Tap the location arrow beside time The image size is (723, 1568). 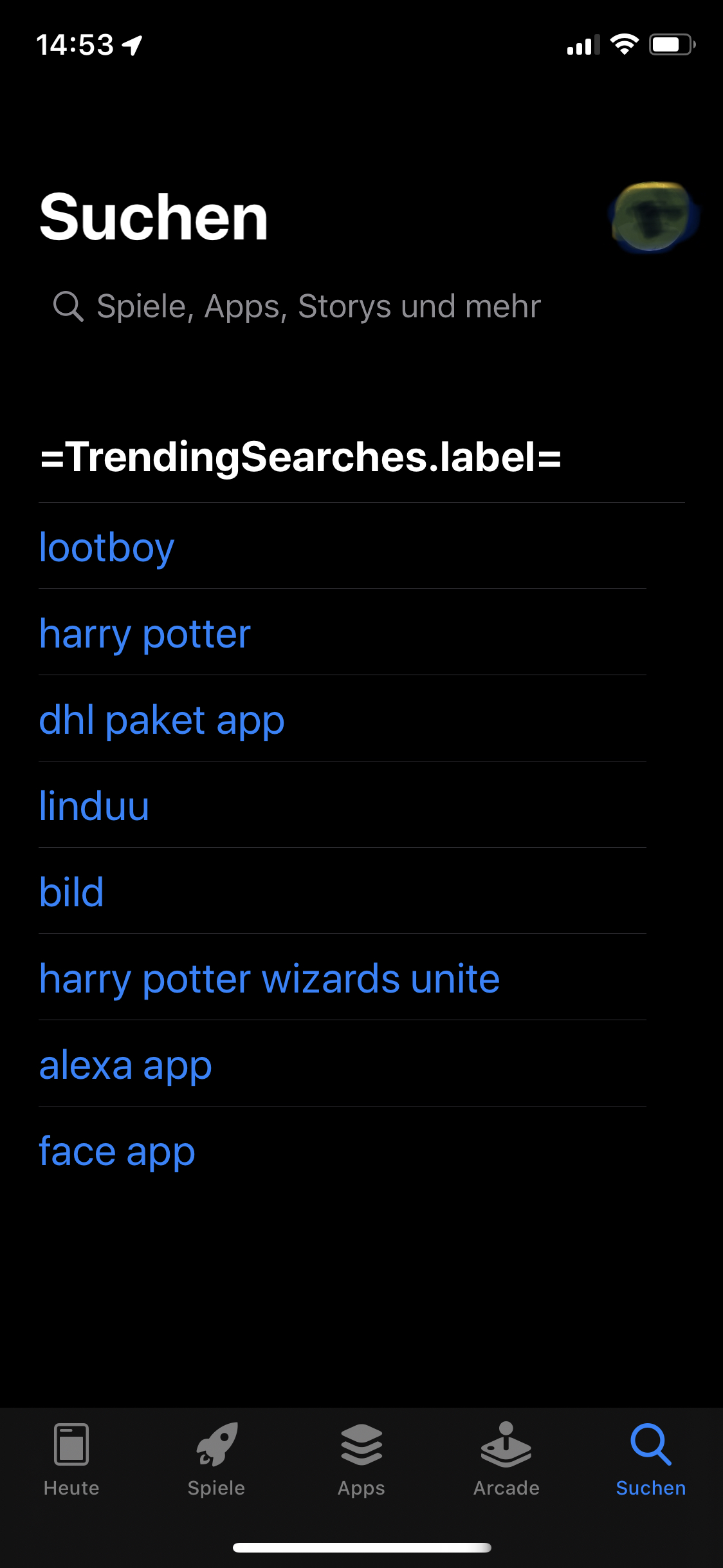[x=133, y=45]
